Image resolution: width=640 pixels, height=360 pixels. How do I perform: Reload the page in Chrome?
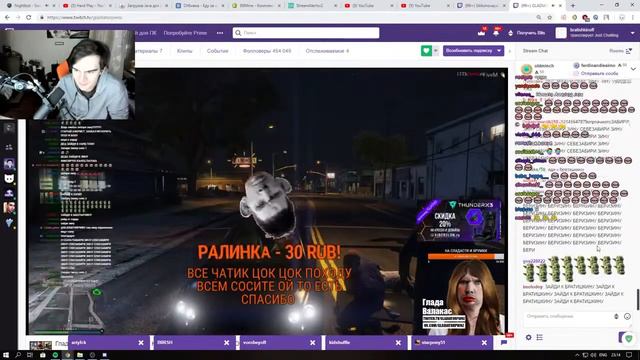pos(29,18)
